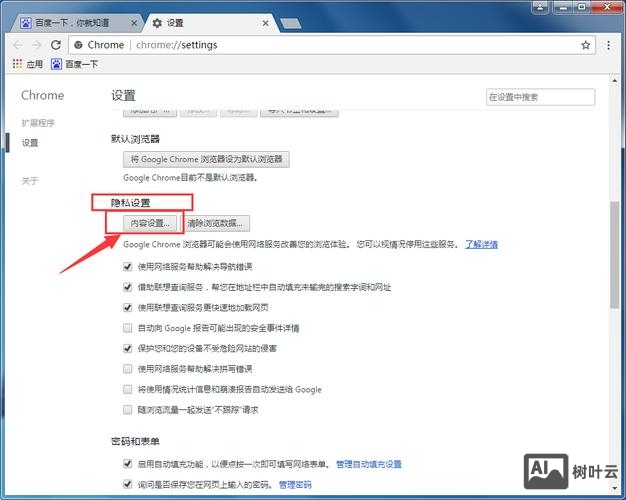This screenshot has width=626, height=500.
Task: Close the 百度一下，你就知道 tab
Action: (x=134, y=24)
